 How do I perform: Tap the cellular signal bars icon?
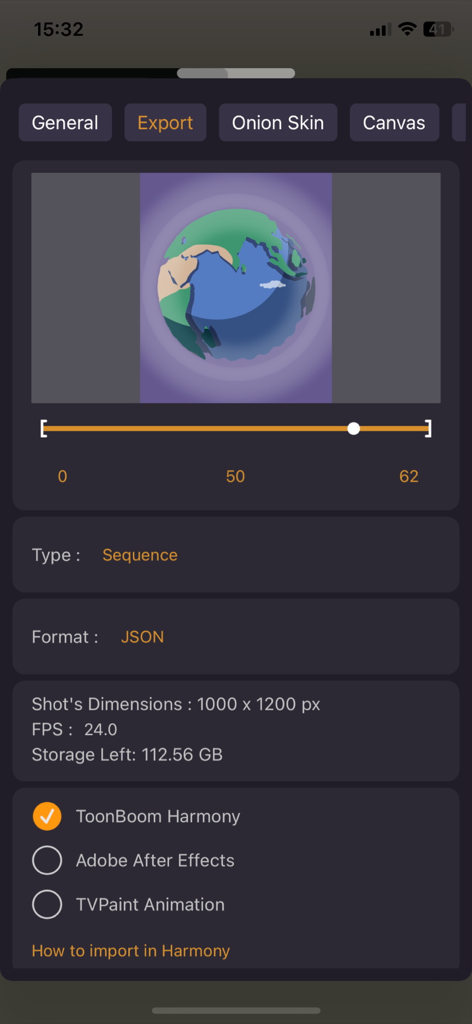tap(380, 29)
